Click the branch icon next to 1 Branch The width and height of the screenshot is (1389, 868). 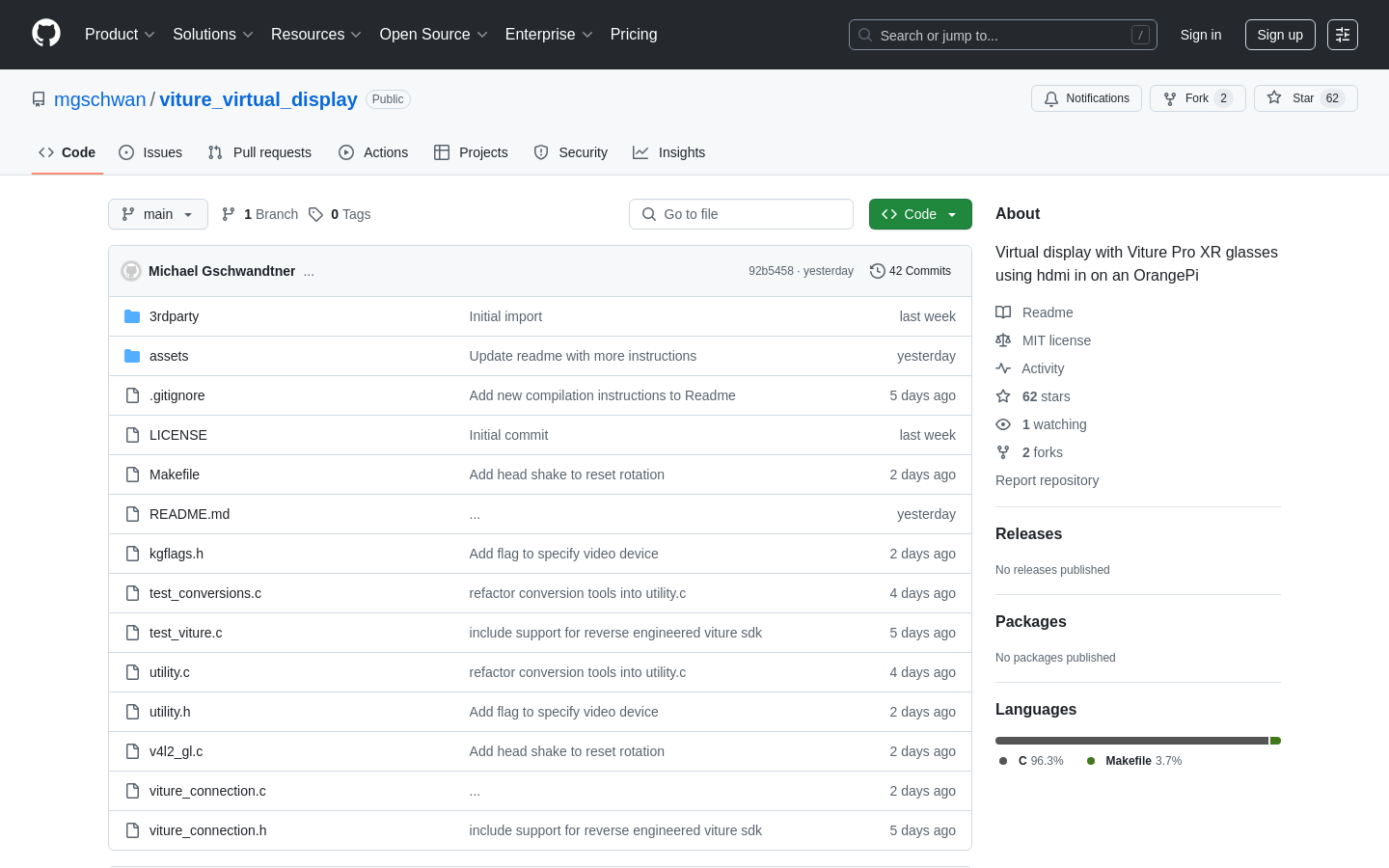pos(229,214)
